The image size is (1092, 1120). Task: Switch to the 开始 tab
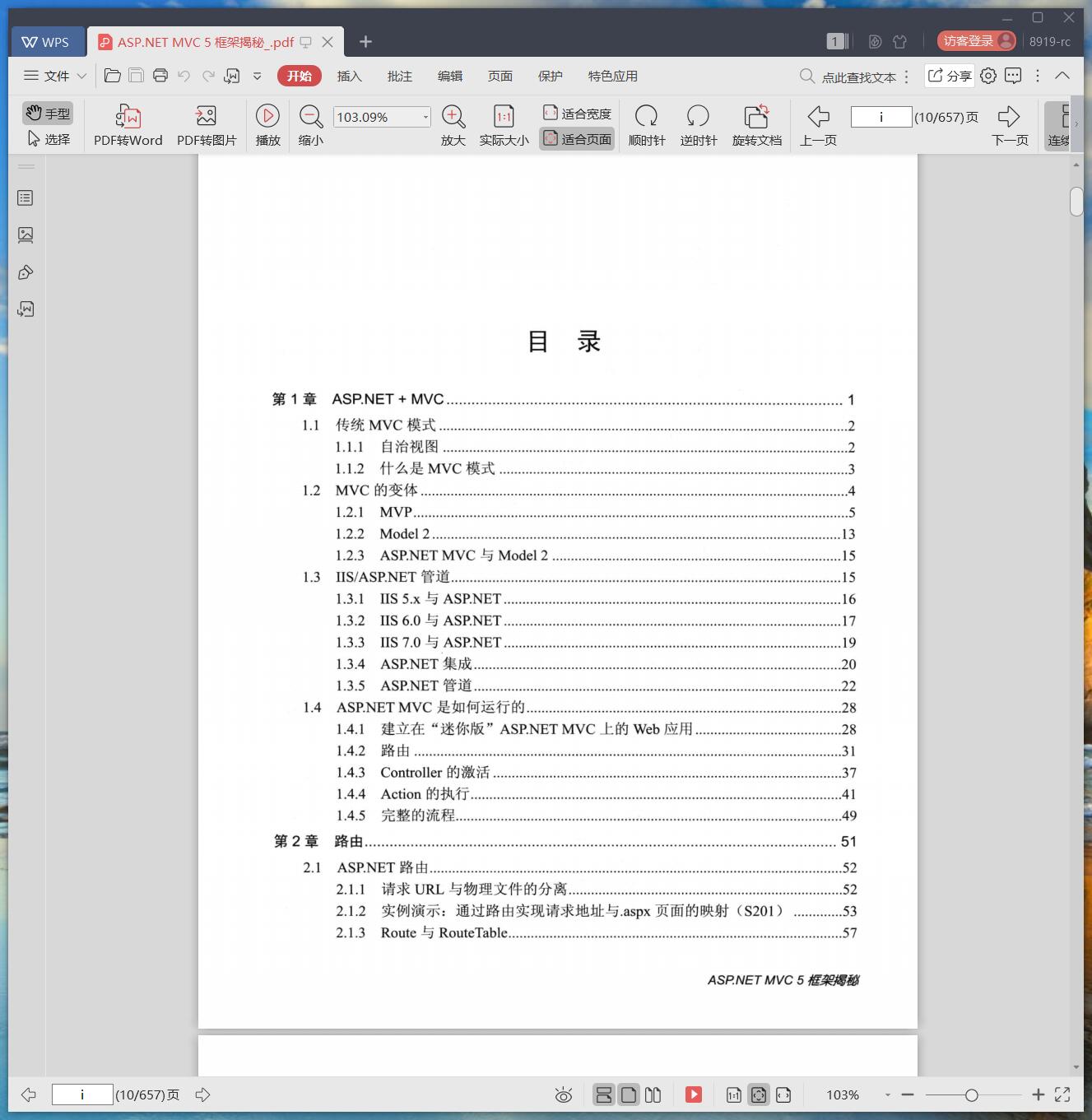300,76
